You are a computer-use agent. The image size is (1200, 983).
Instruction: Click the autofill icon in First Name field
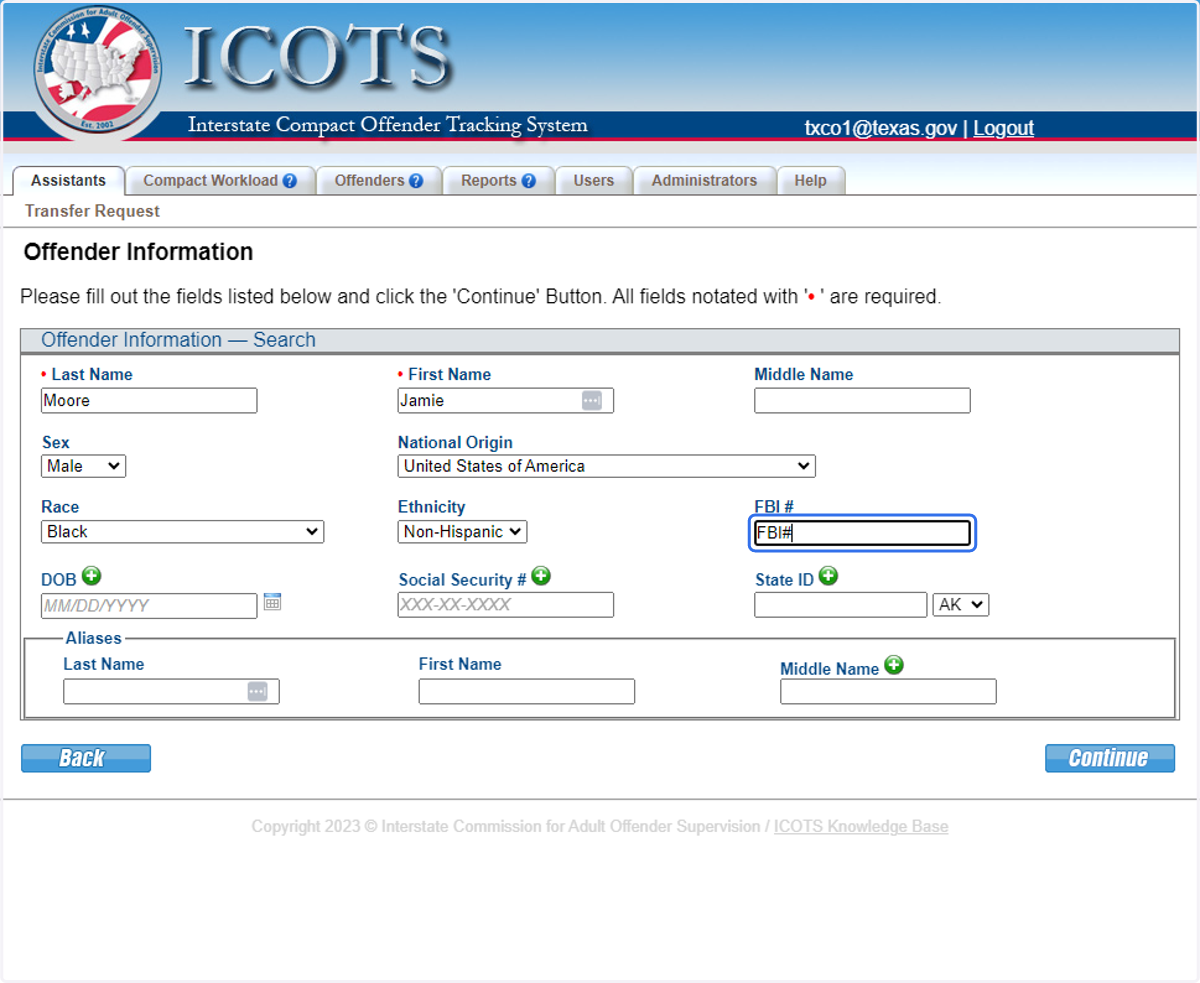click(x=592, y=400)
